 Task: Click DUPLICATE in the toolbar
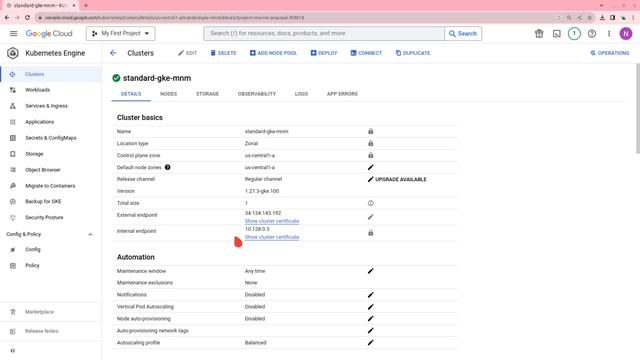tap(413, 53)
